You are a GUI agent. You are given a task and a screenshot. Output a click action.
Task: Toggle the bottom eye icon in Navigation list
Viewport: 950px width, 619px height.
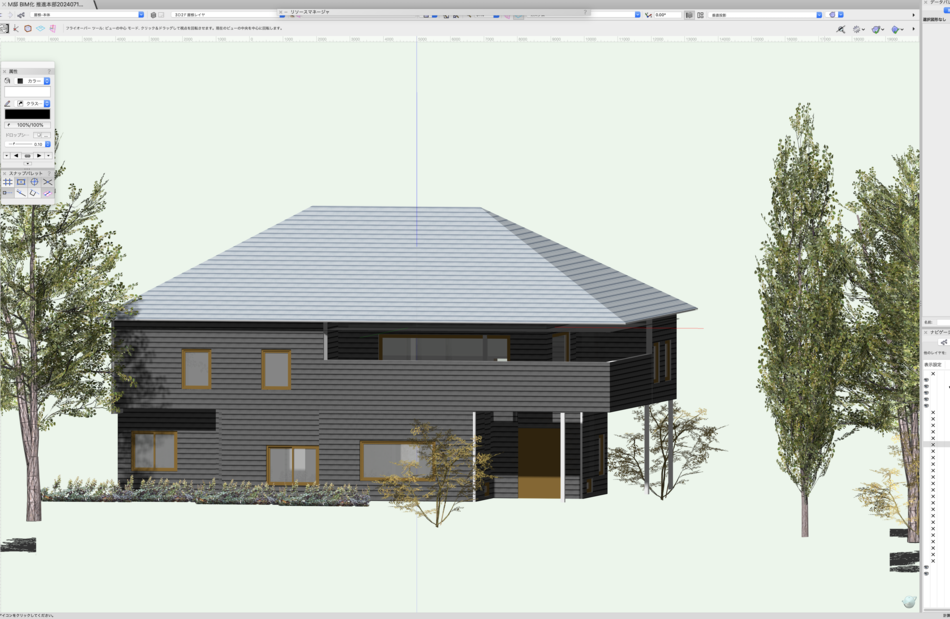(926, 573)
